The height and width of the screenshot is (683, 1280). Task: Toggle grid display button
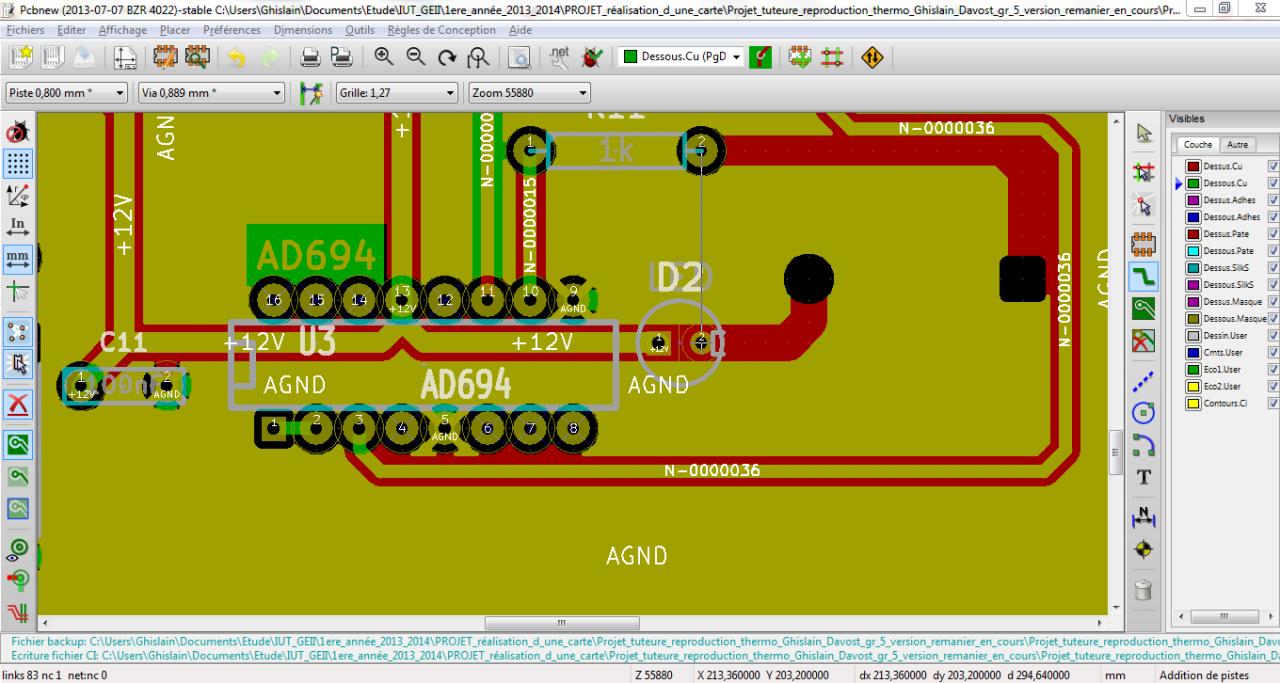click(18, 163)
